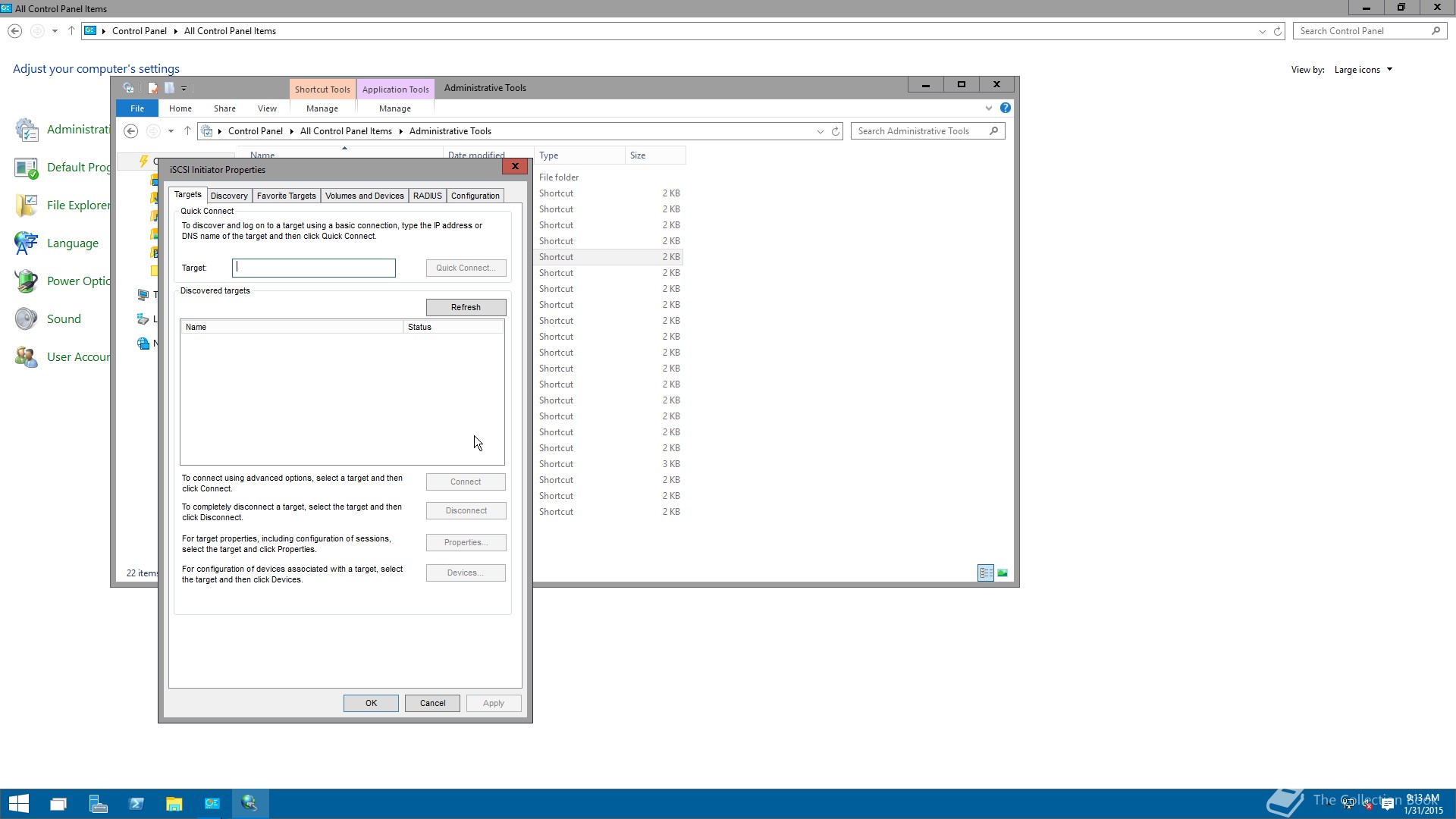This screenshot has height=819, width=1456.
Task: Click the Devices button
Action: (x=466, y=573)
